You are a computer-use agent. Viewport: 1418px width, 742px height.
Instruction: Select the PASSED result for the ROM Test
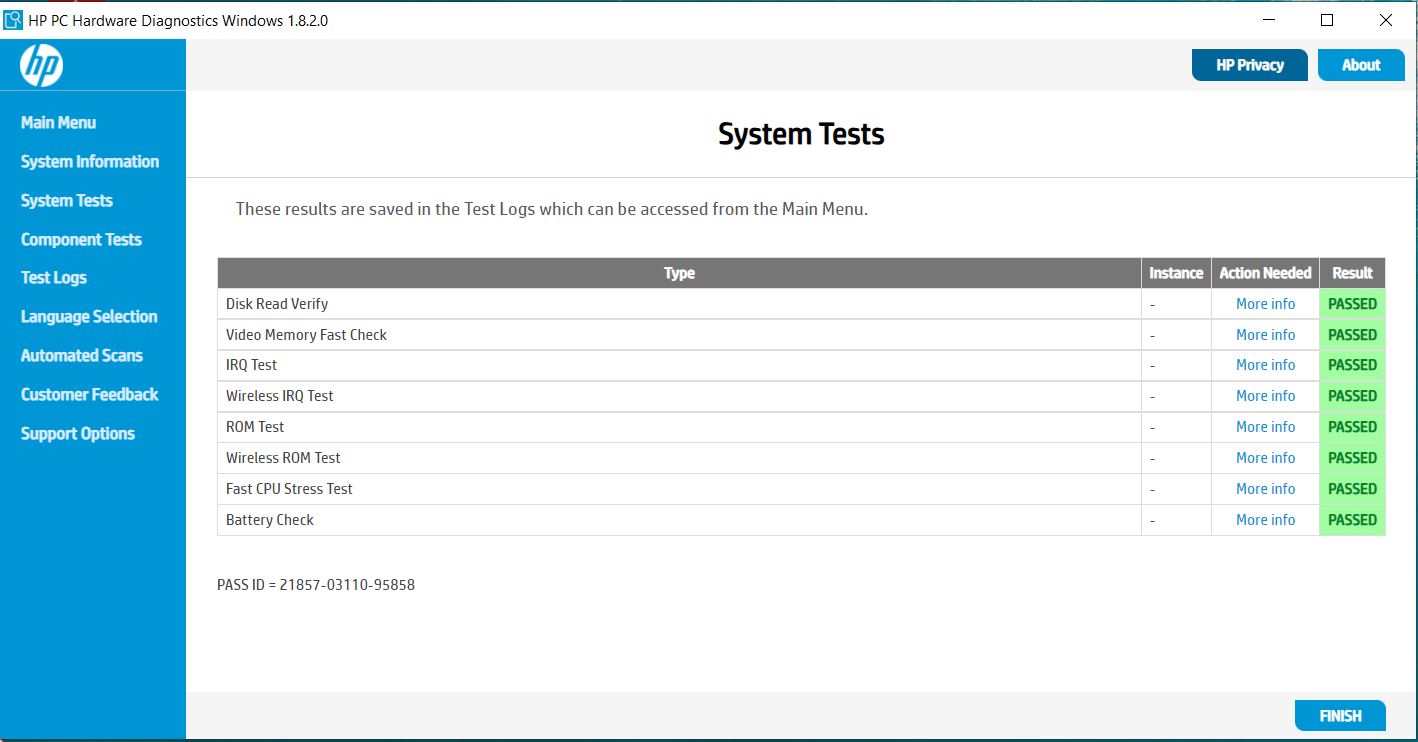point(1352,426)
